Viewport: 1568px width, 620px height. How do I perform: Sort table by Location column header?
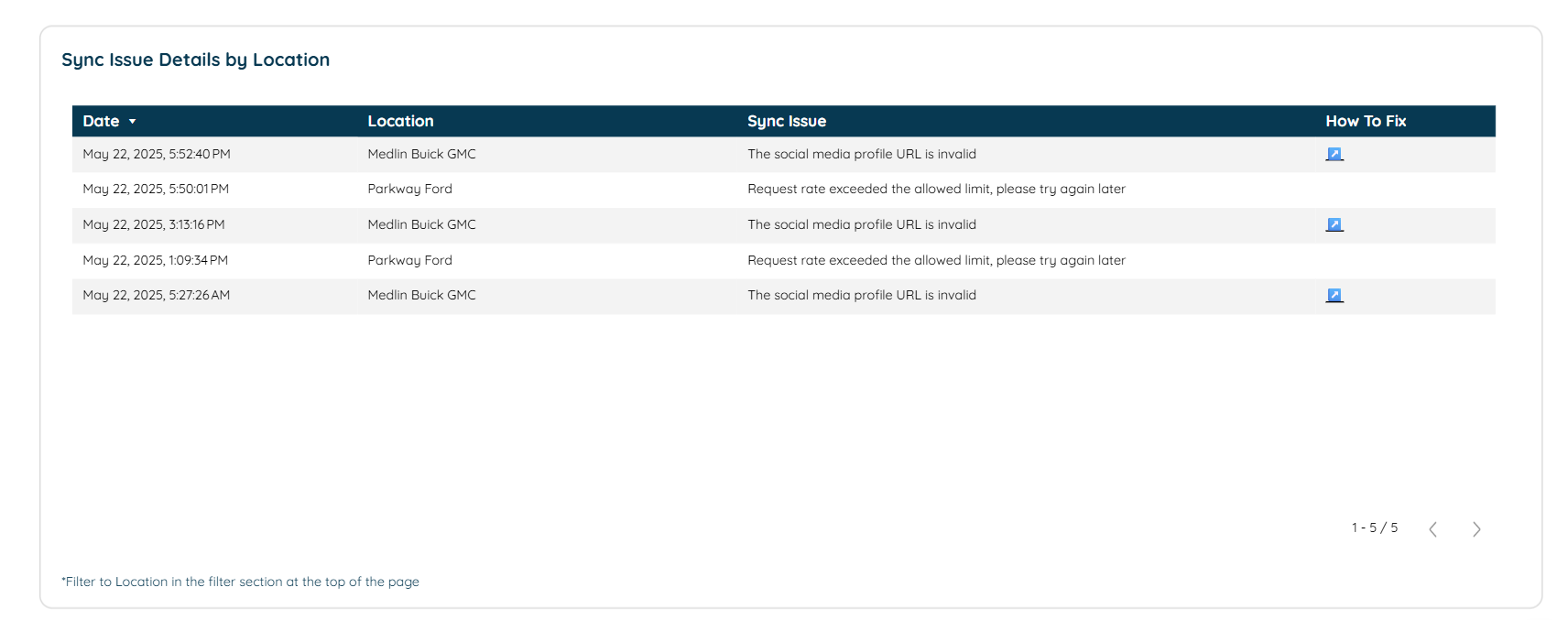click(x=400, y=121)
